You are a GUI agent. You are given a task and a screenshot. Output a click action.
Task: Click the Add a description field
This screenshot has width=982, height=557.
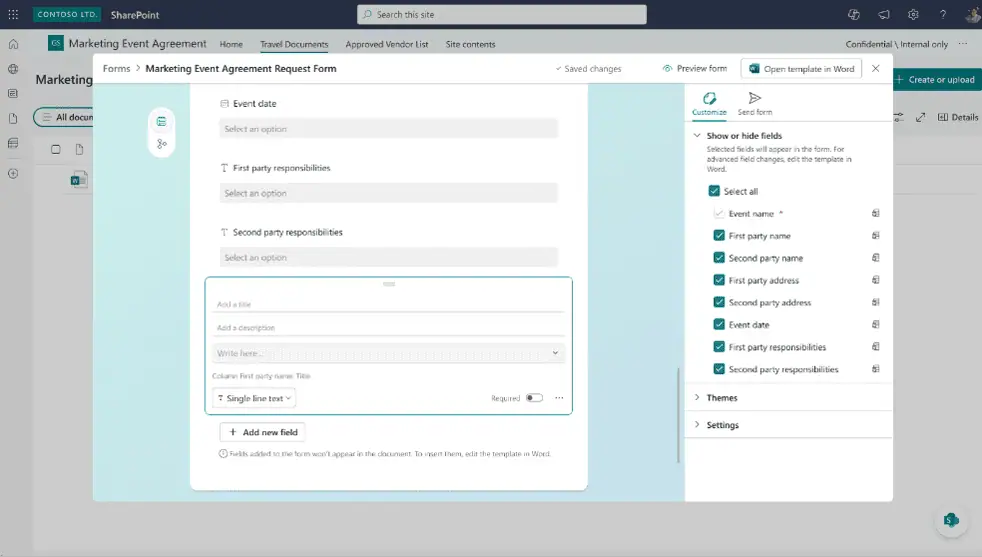pos(388,328)
